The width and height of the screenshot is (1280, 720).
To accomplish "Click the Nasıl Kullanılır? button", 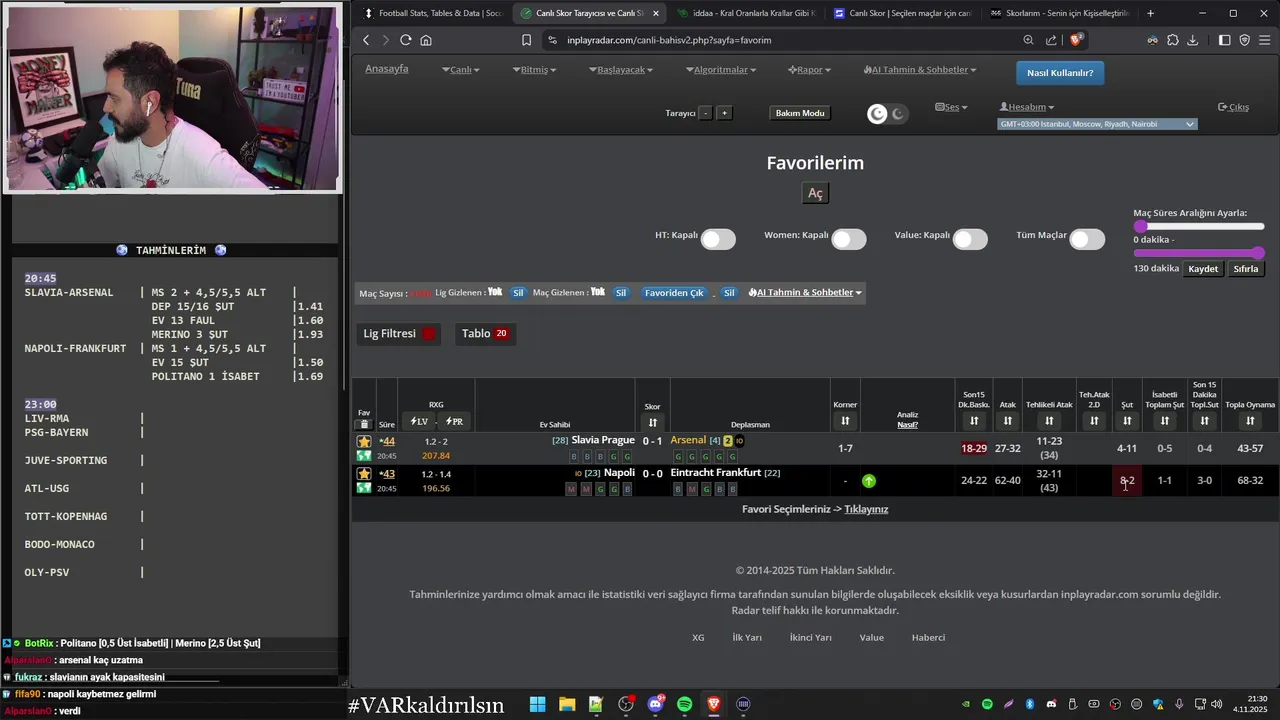I will point(1060,73).
